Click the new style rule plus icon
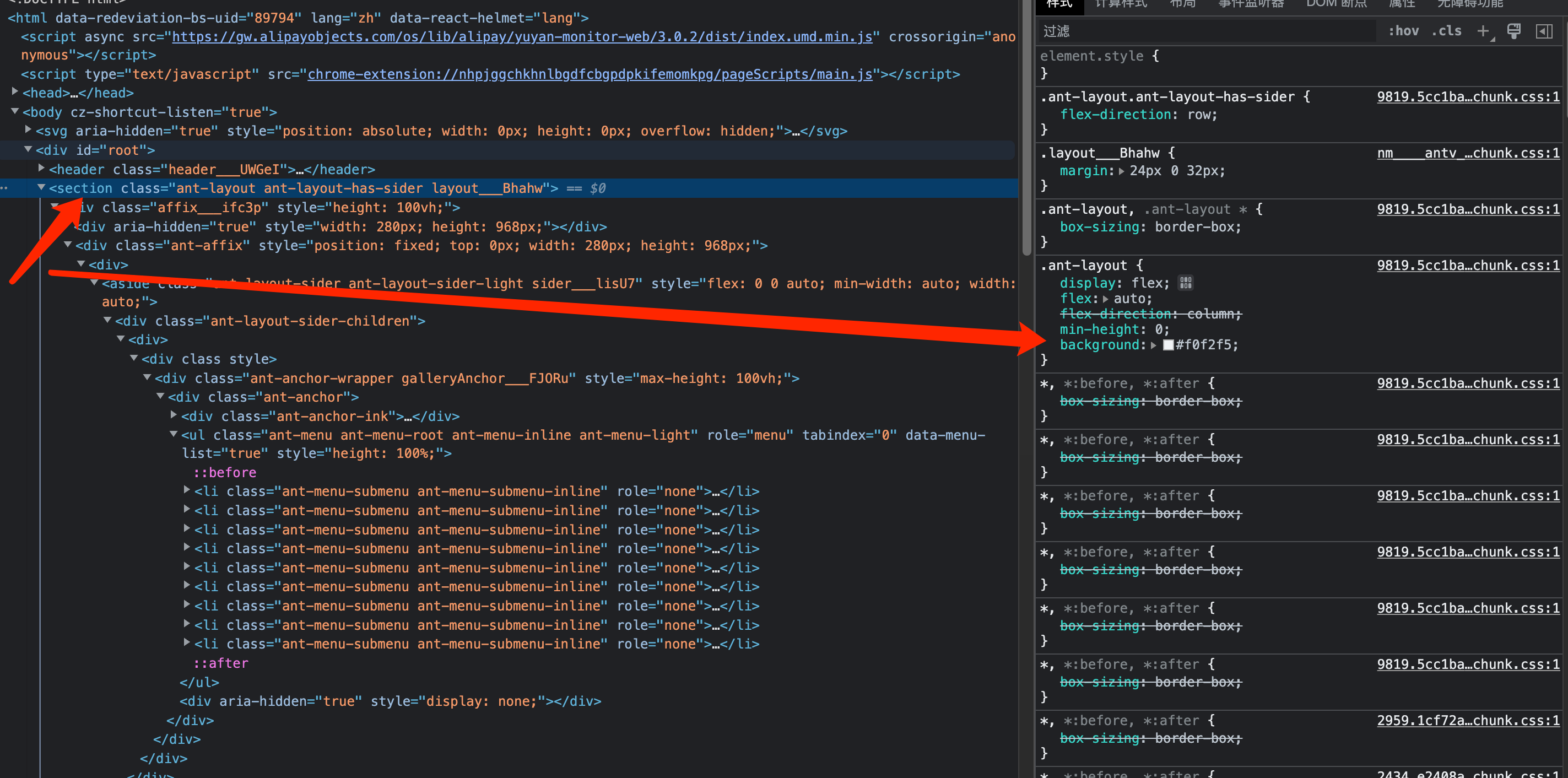The image size is (1568, 778). (x=1484, y=31)
